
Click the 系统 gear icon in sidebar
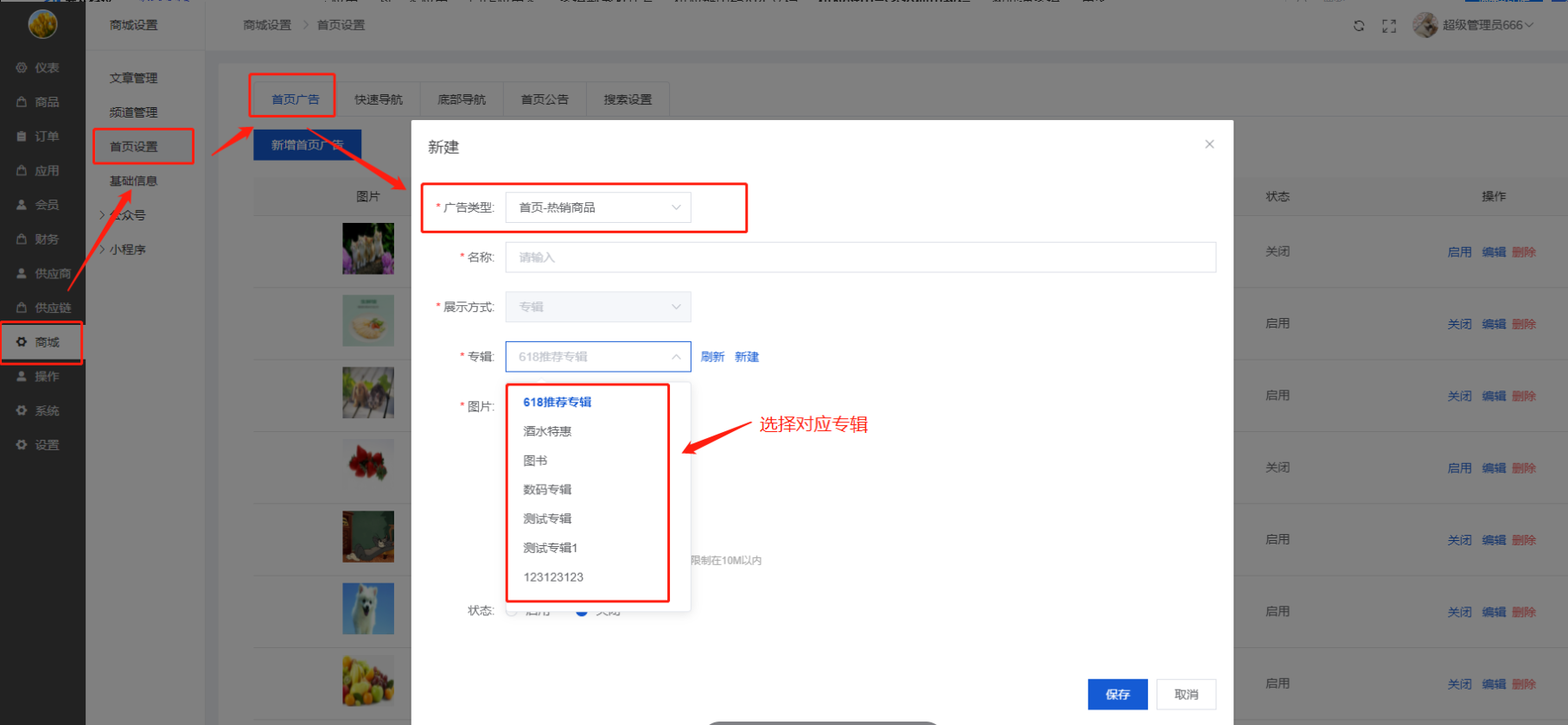pyautogui.click(x=22, y=410)
